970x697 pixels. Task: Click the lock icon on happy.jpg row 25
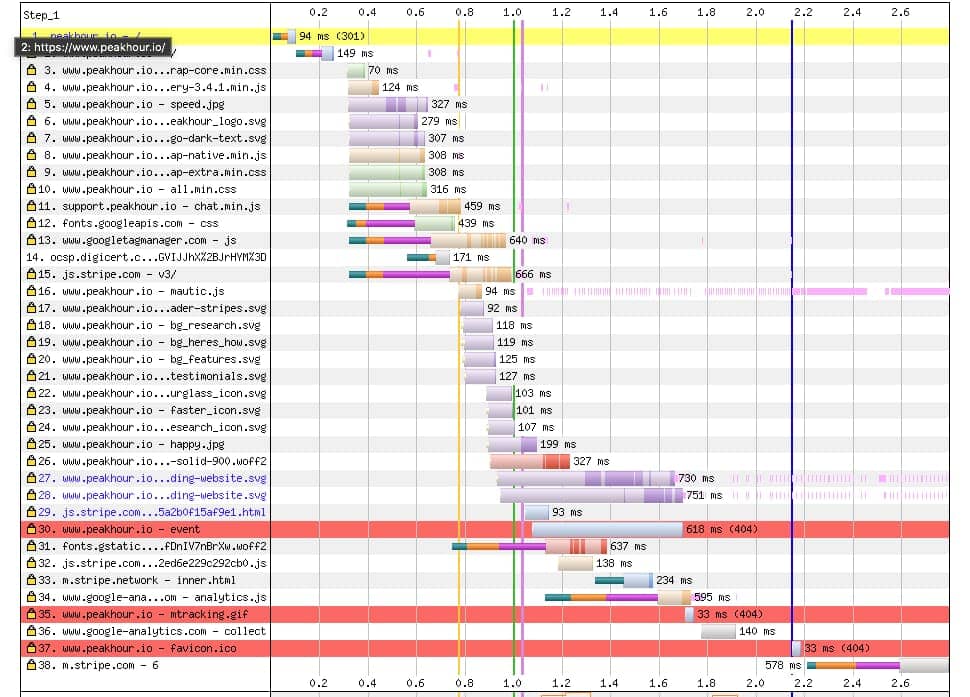click(x=32, y=444)
